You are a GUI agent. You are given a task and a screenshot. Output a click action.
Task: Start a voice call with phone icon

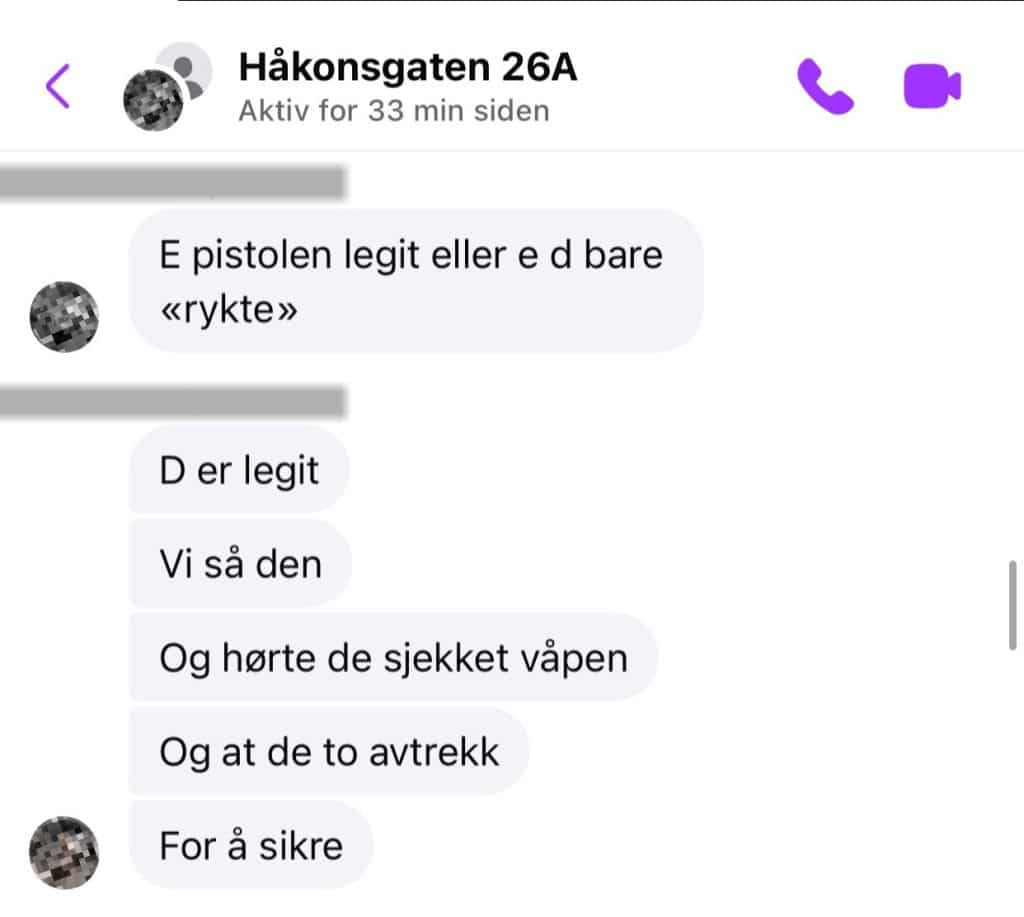[x=825, y=86]
